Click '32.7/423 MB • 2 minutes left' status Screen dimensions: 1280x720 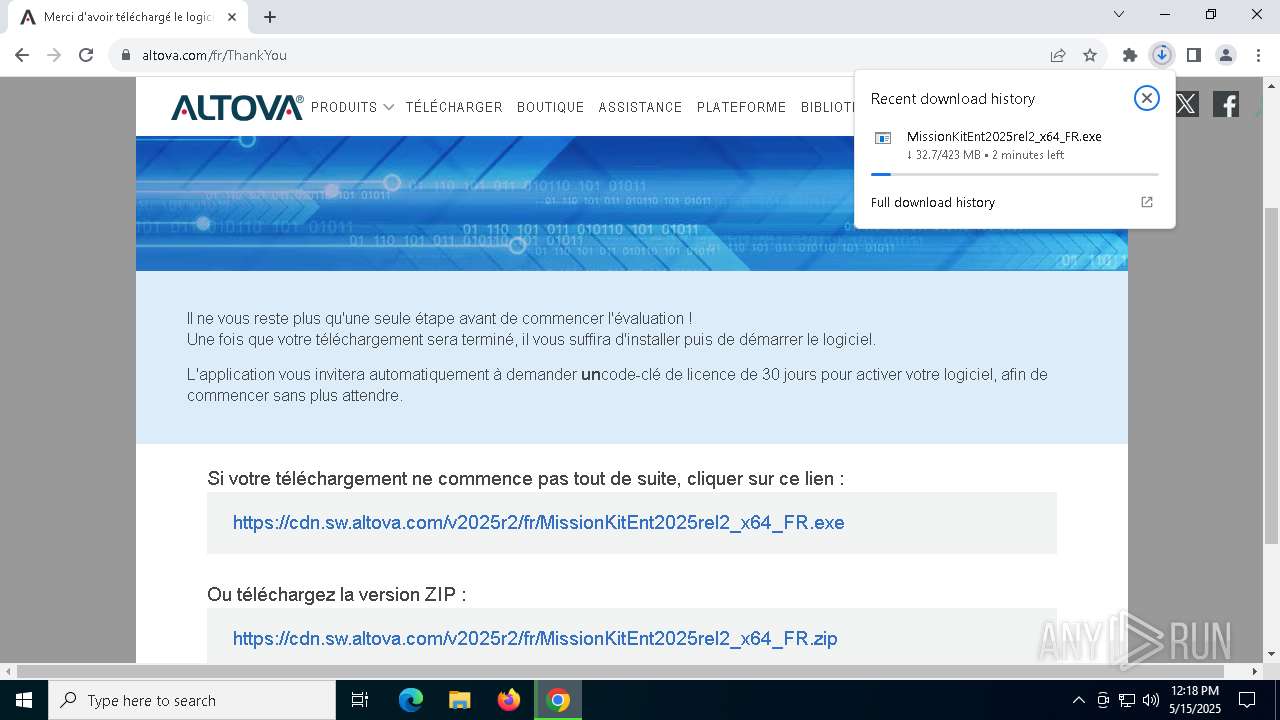click(x=985, y=155)
